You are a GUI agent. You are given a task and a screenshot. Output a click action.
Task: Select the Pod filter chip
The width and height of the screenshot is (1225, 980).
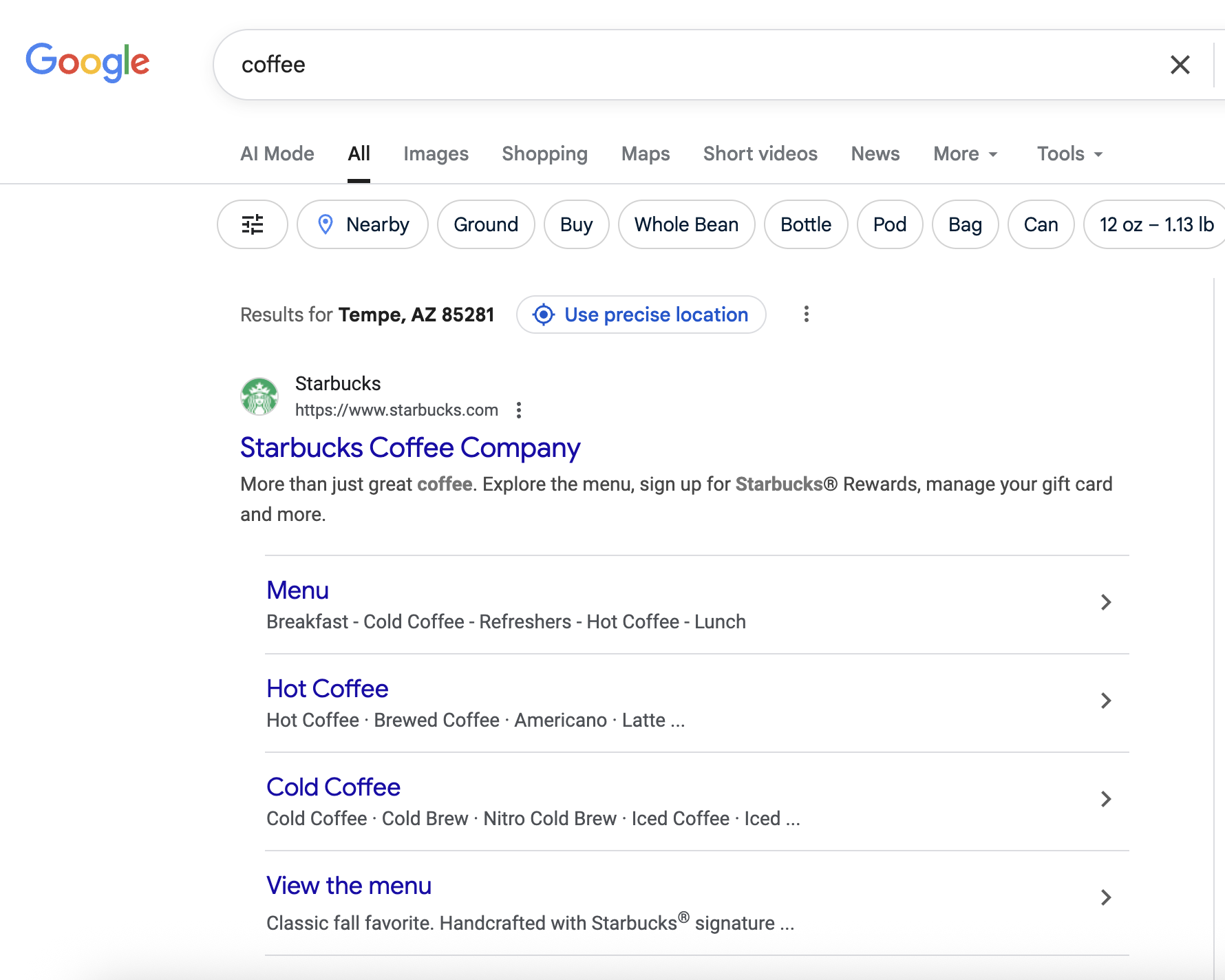(890, 224)
